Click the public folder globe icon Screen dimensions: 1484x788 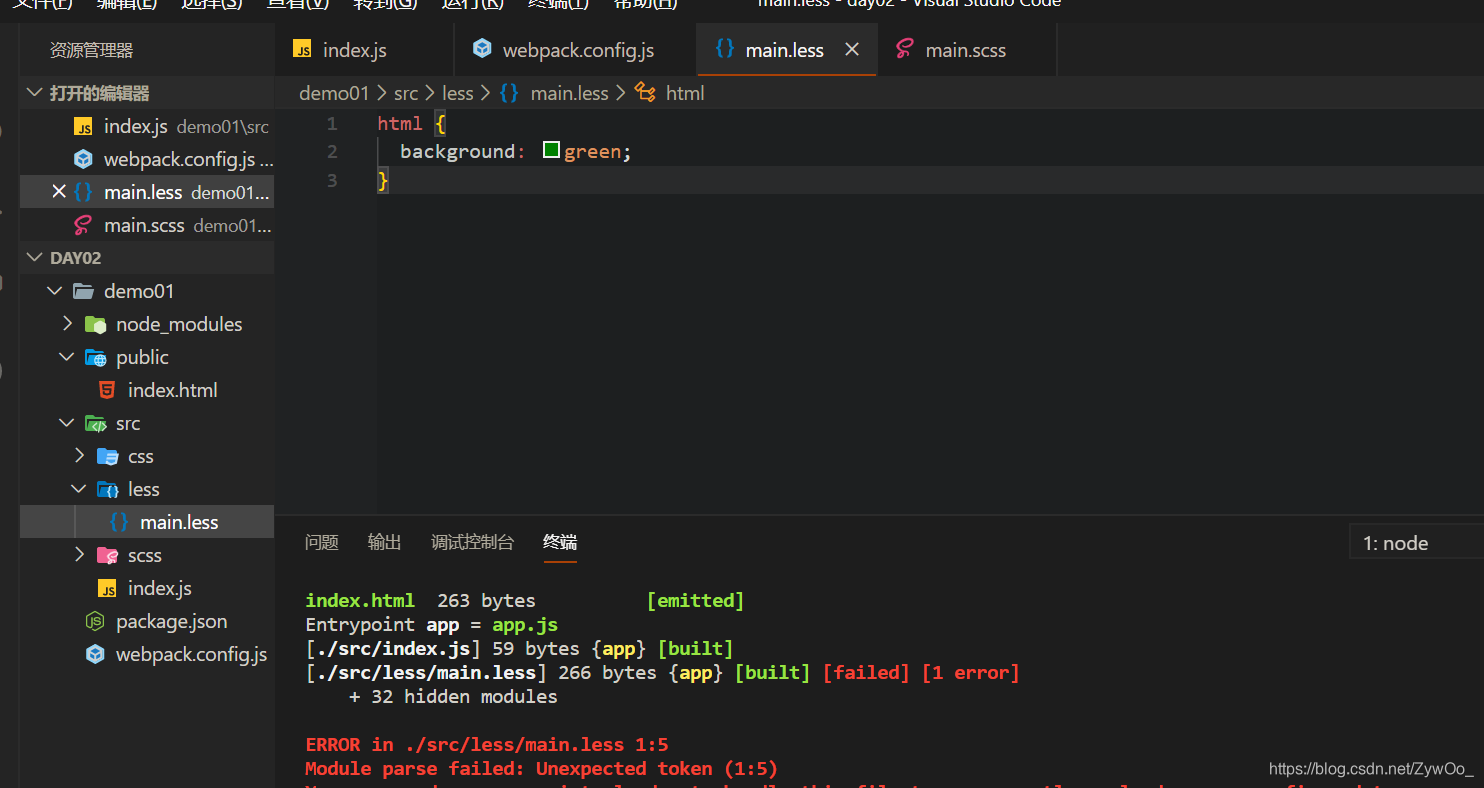[x=95, y=357]
